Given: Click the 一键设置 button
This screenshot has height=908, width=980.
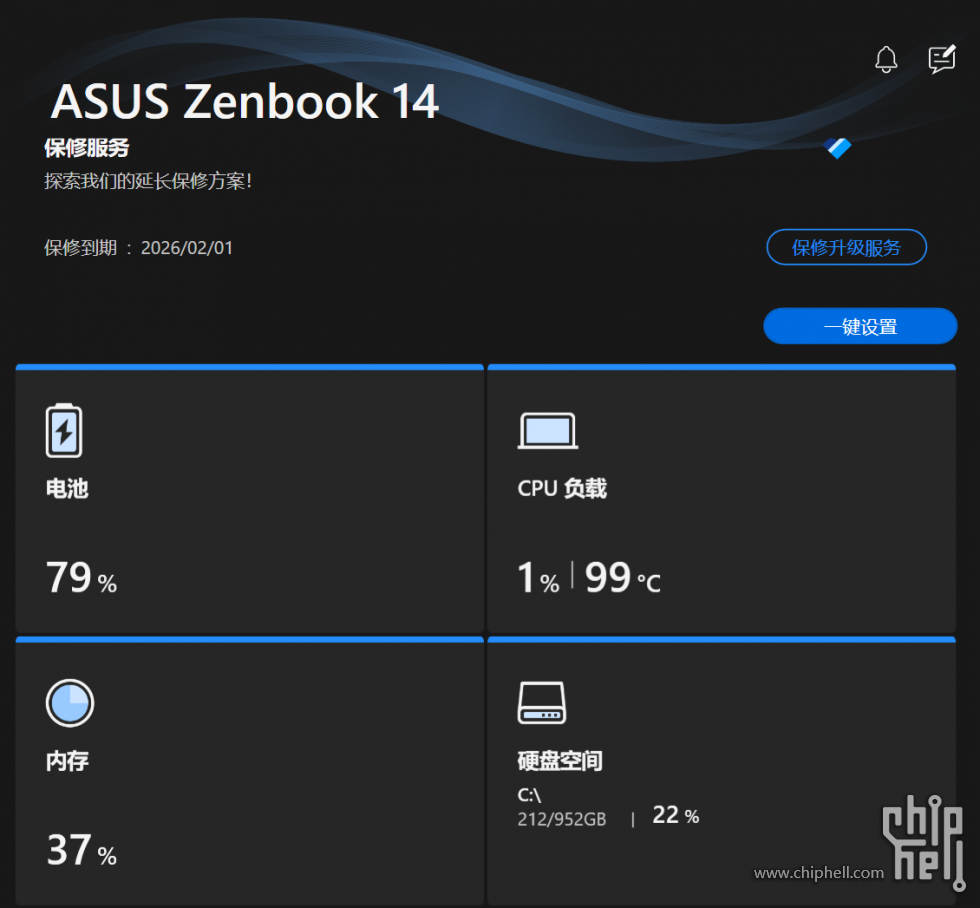Looking at the screenshot, I should pyautogui.click(x=860, y=326).
